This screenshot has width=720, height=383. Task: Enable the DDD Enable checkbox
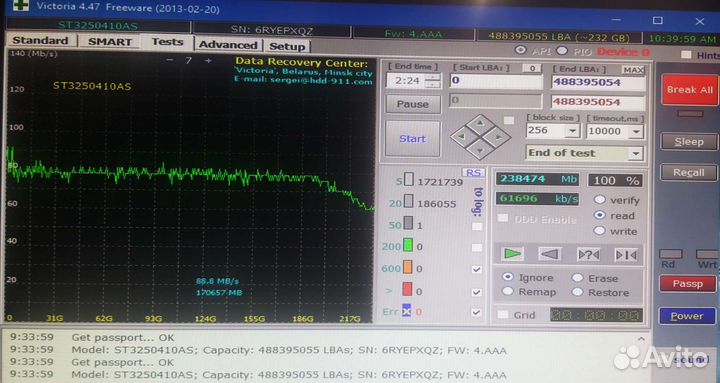pos(503,218)
